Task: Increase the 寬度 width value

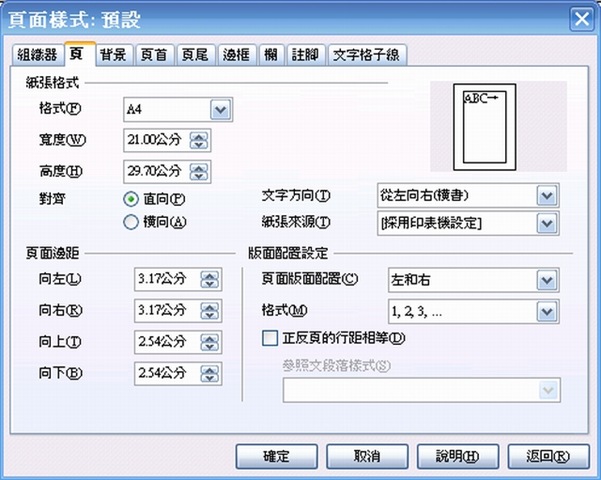Action: (199, 136)
